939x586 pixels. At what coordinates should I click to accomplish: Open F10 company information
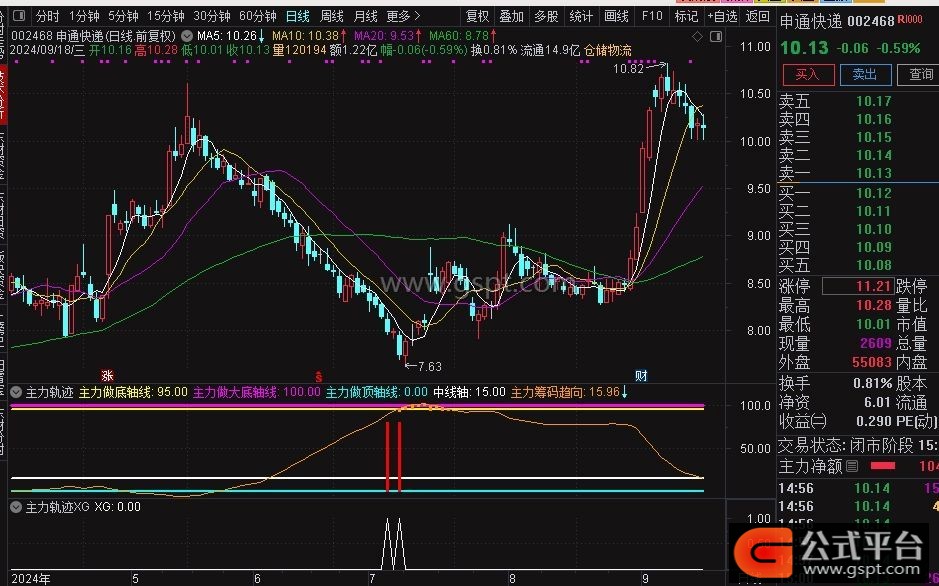click(652, 16)
